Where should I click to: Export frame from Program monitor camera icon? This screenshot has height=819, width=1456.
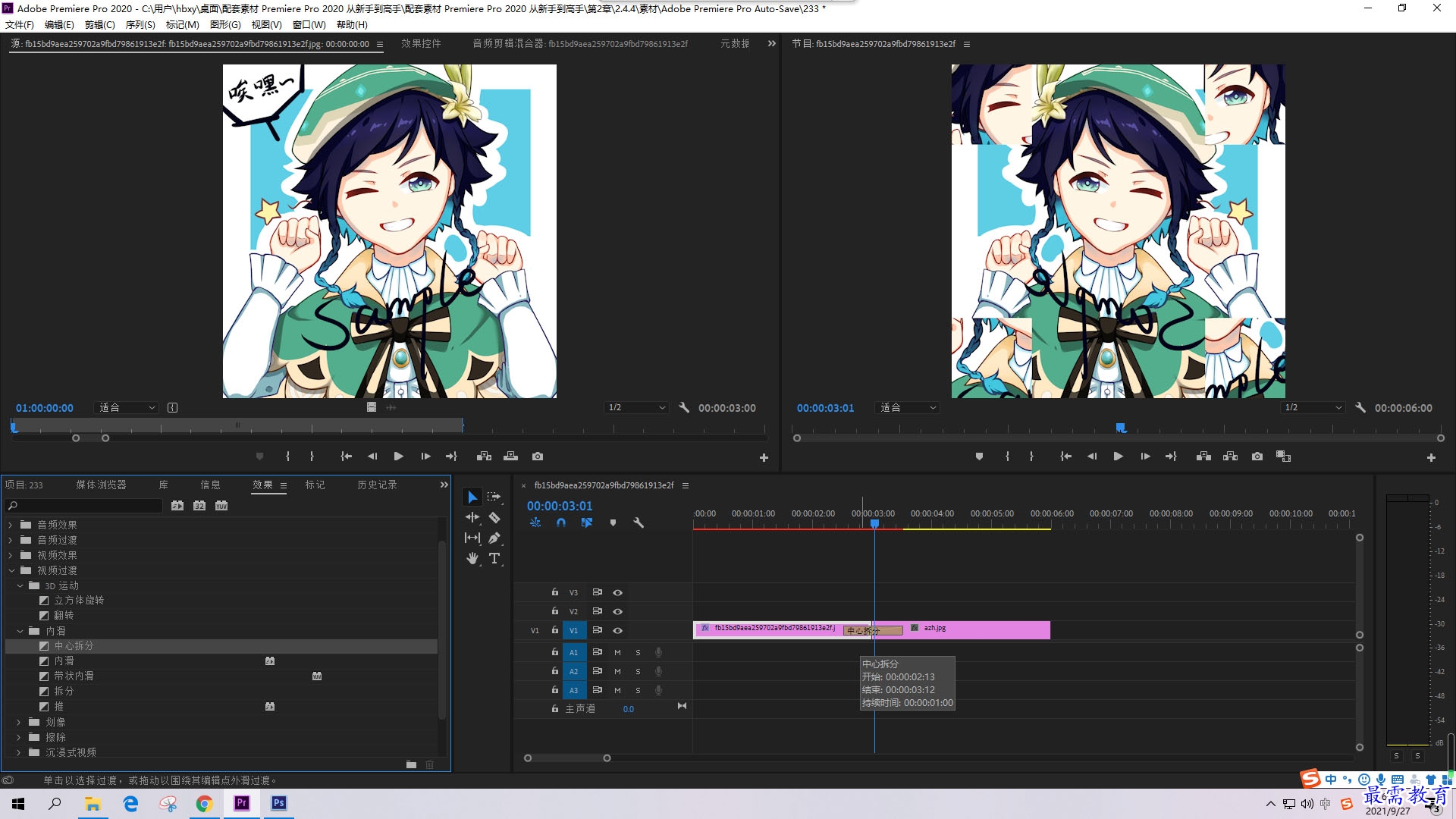coord(1257,457)
